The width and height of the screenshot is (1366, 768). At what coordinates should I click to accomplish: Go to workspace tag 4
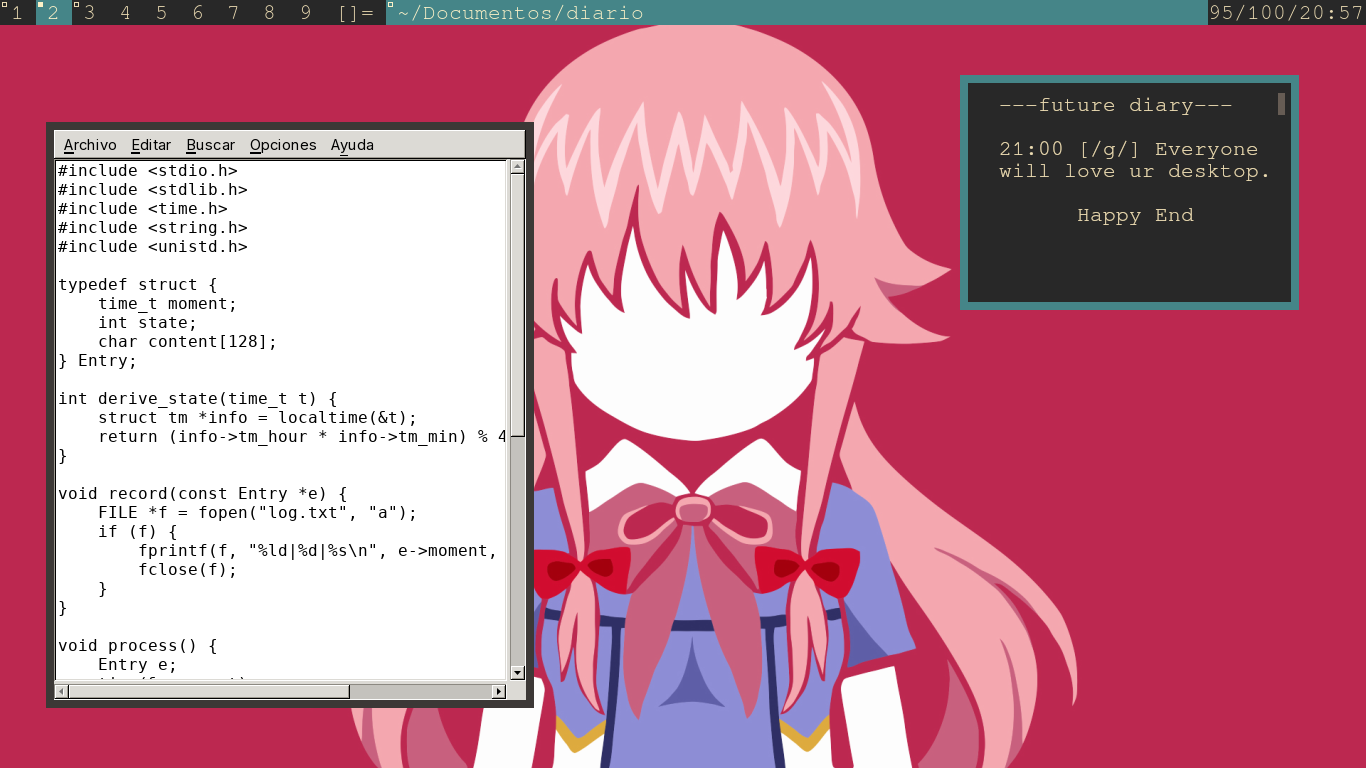pos(125,13)
